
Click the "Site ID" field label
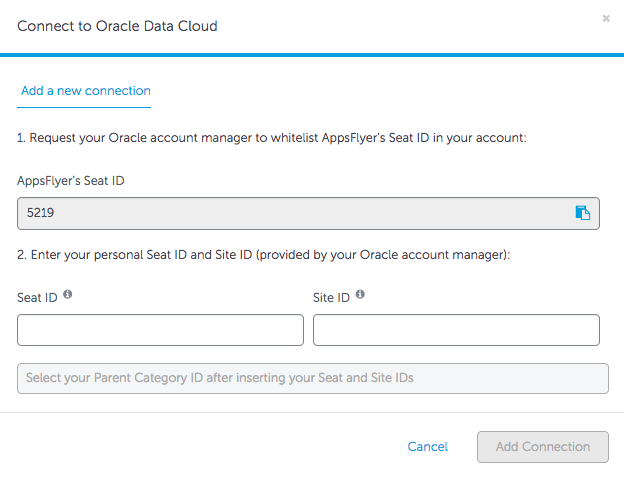pyautogui.click(x=331, y=297)
